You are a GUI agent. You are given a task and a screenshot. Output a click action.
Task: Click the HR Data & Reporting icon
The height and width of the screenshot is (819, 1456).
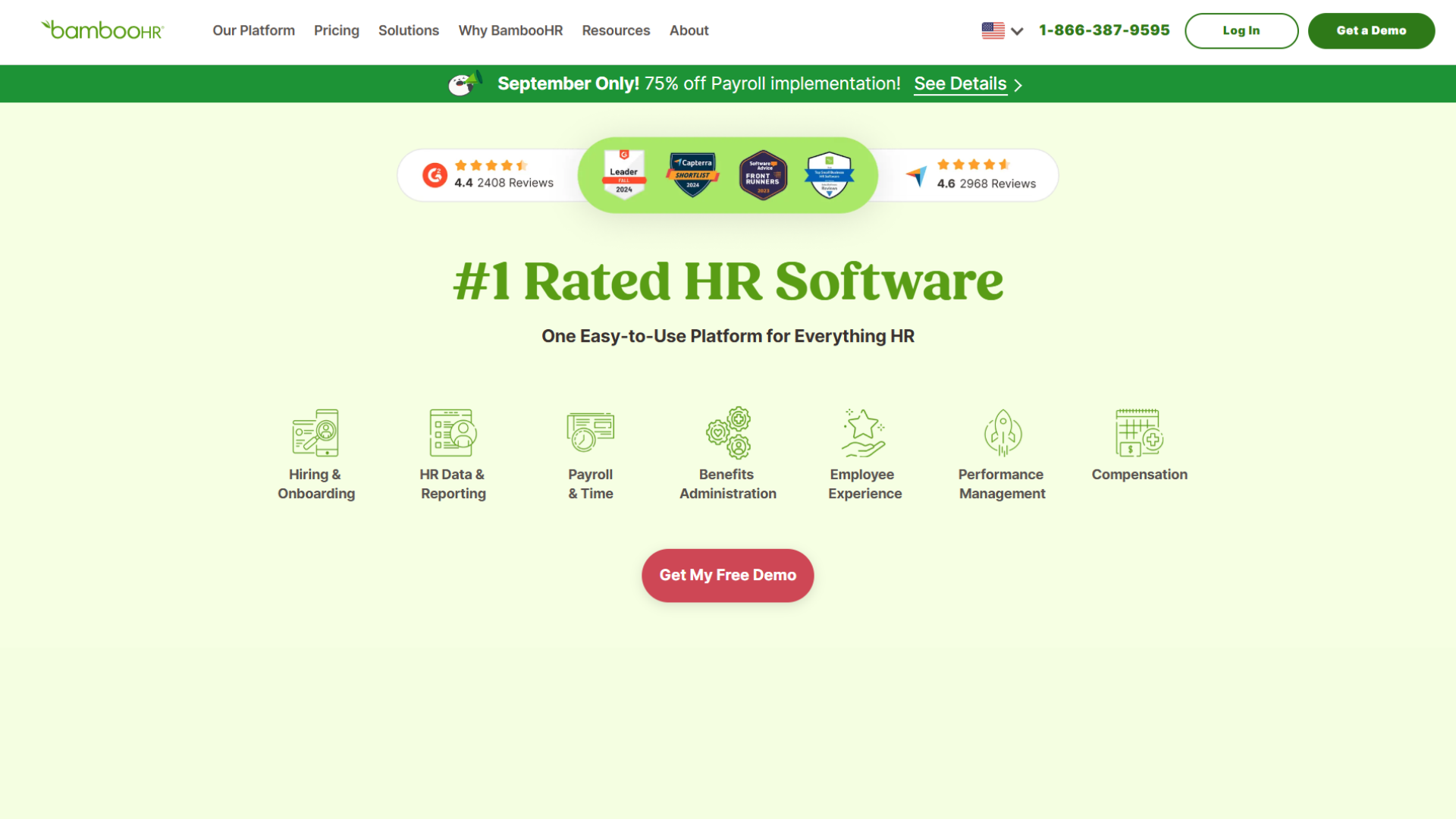453,433
